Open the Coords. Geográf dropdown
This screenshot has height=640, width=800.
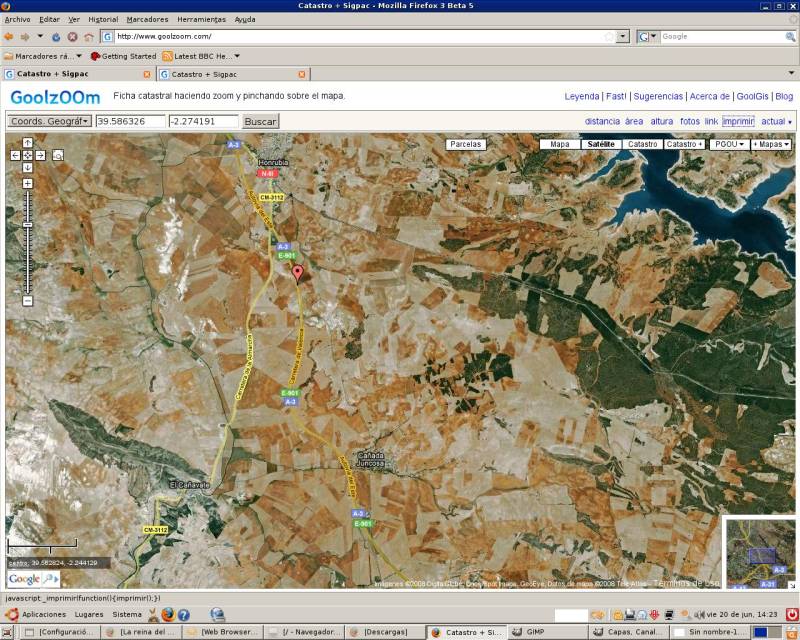coord(49,121)
